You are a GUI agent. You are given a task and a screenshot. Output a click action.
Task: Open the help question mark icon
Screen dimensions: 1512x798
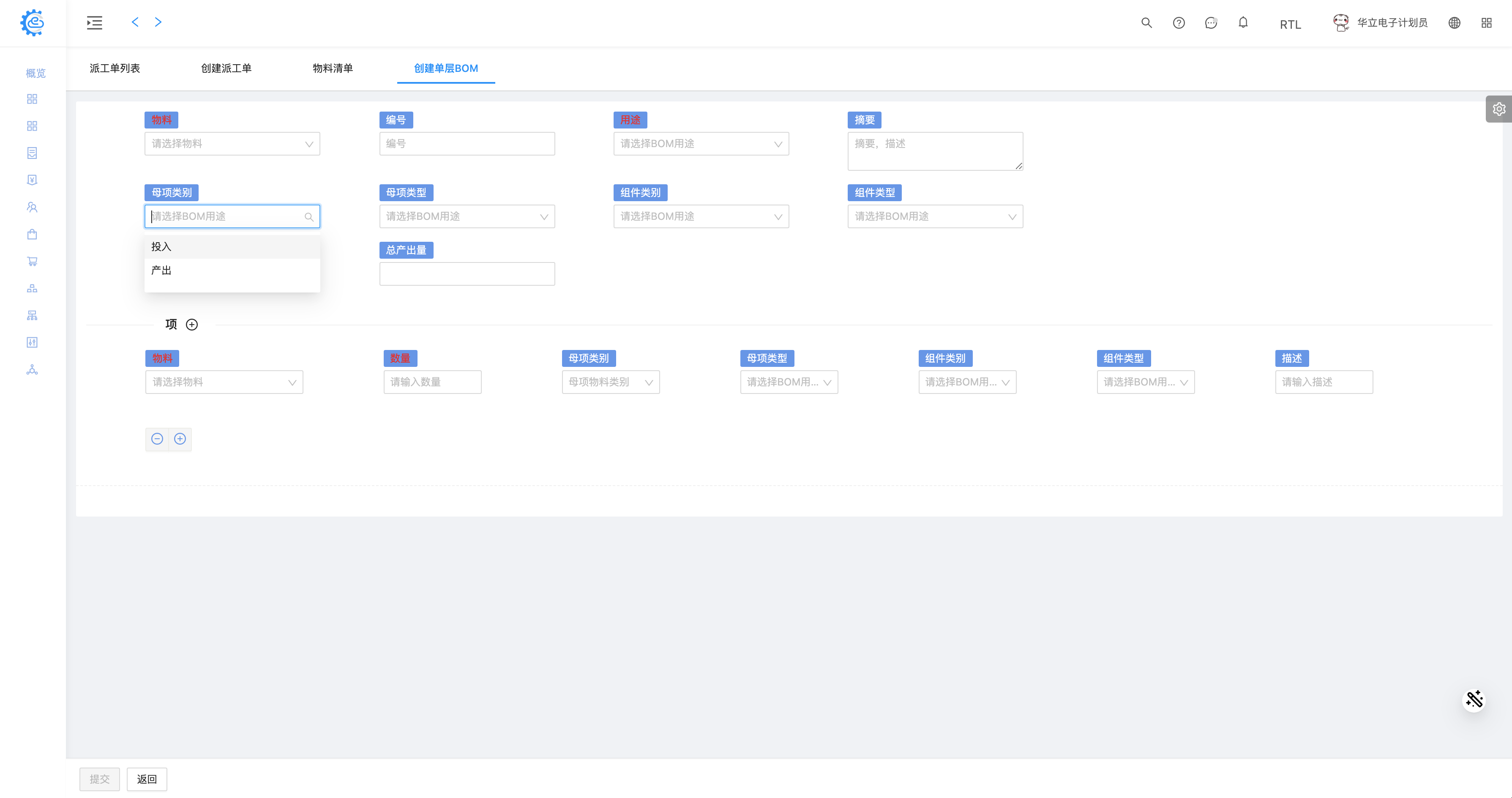pyautogui.click(x=1178, y=23)
